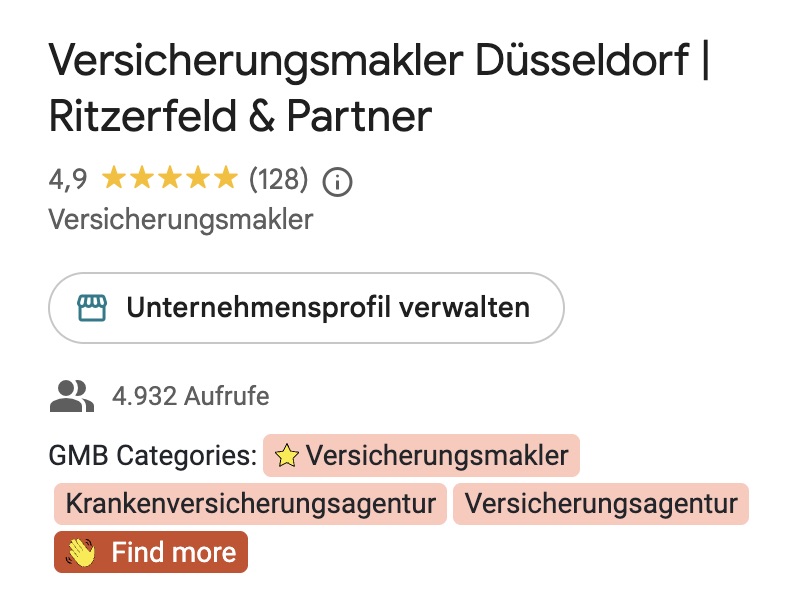Click the 4,9 rating number
804x600 pixels.
68,180
